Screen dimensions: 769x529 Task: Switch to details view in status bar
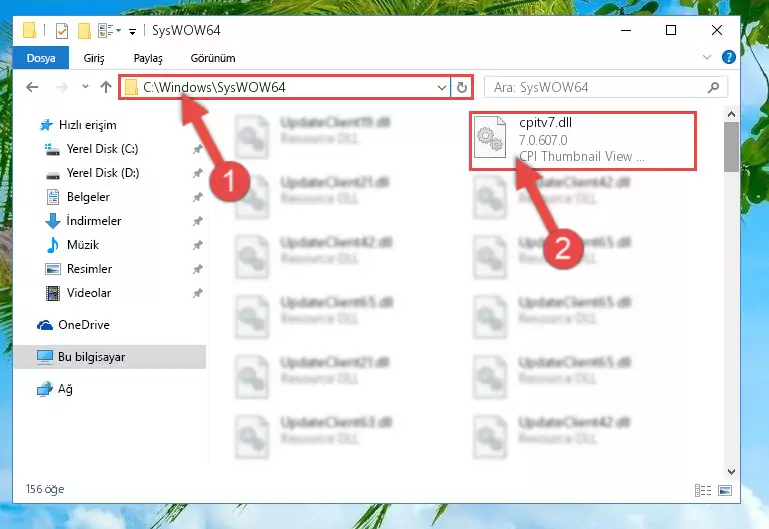point(703,490)
